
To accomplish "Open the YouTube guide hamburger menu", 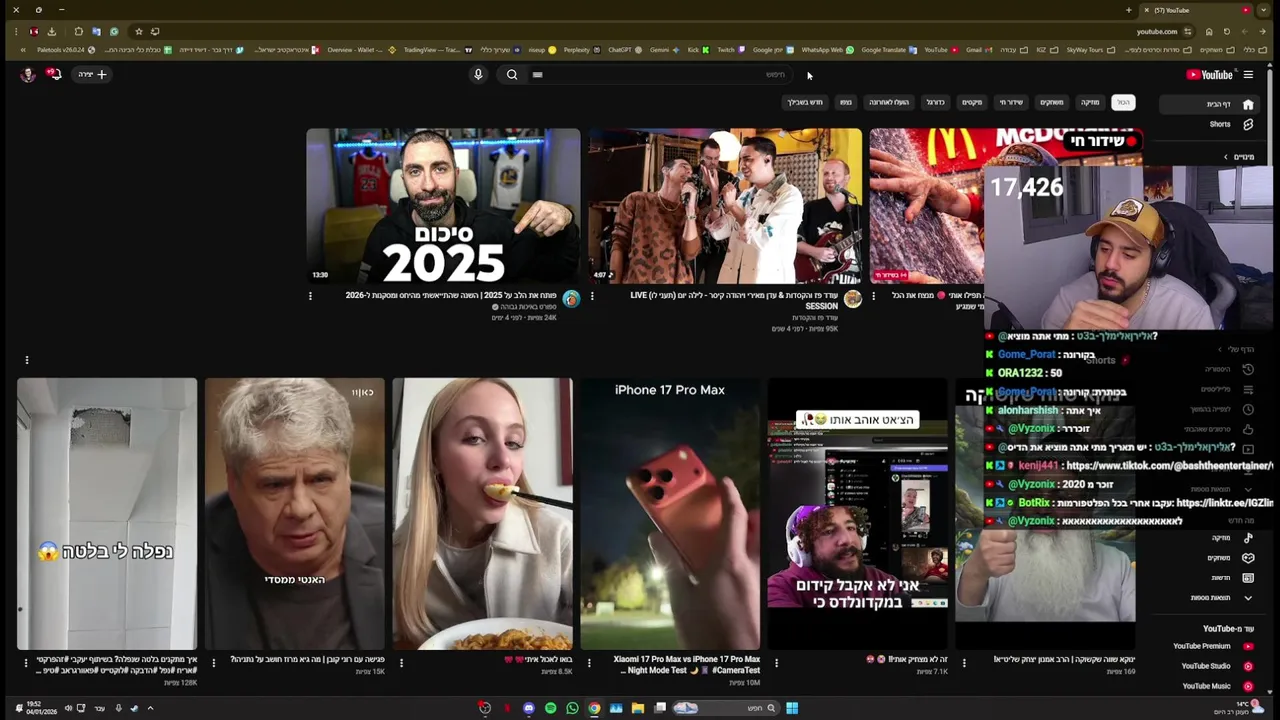I will 1248,74.
